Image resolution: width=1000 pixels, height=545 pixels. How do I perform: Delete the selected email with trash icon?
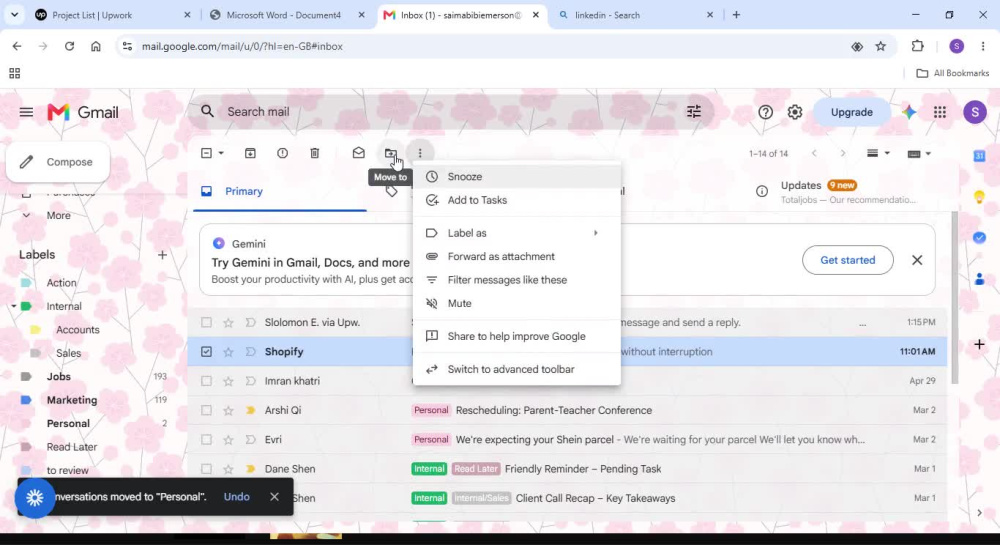coord(314,153)
